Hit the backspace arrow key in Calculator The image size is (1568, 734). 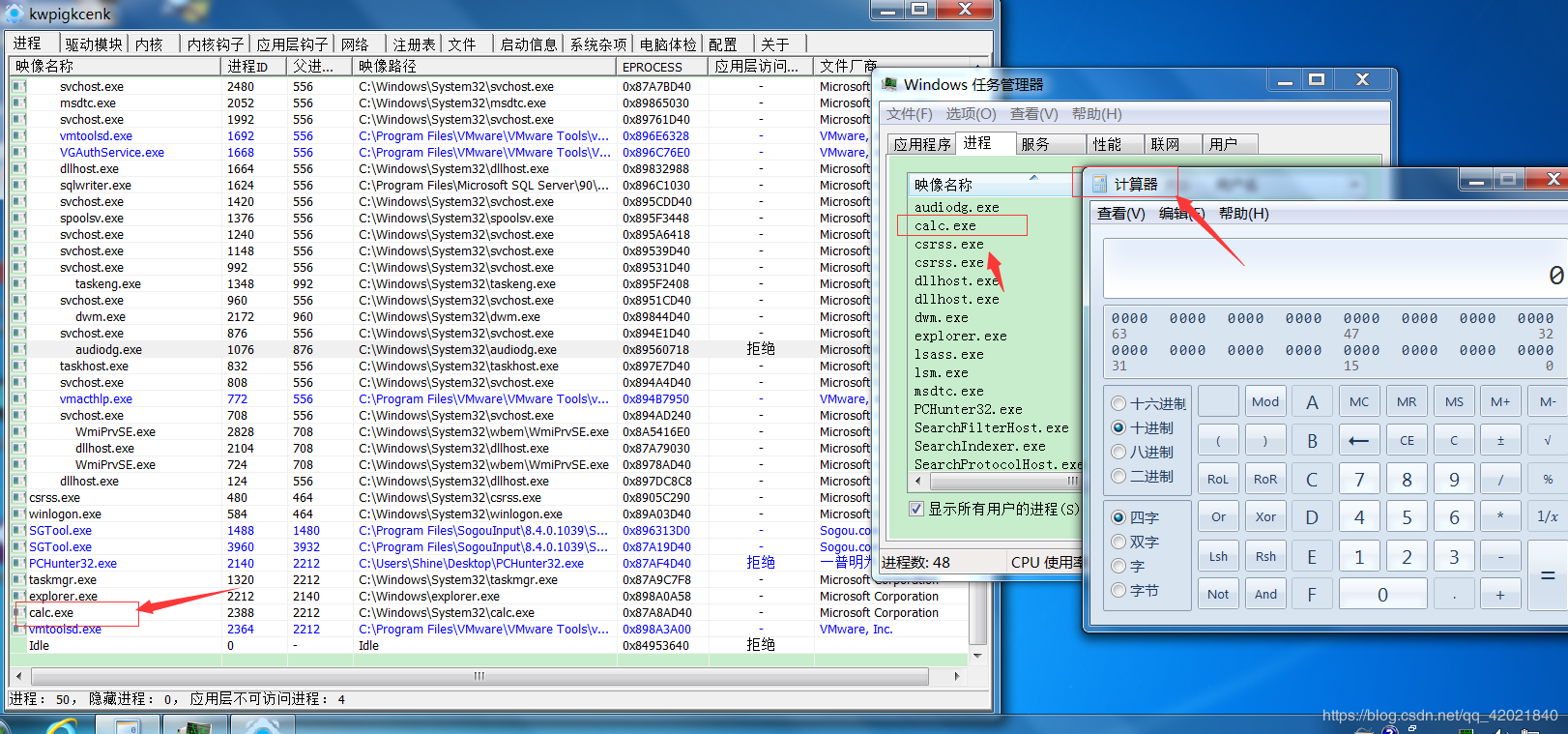coord(1359,440)
